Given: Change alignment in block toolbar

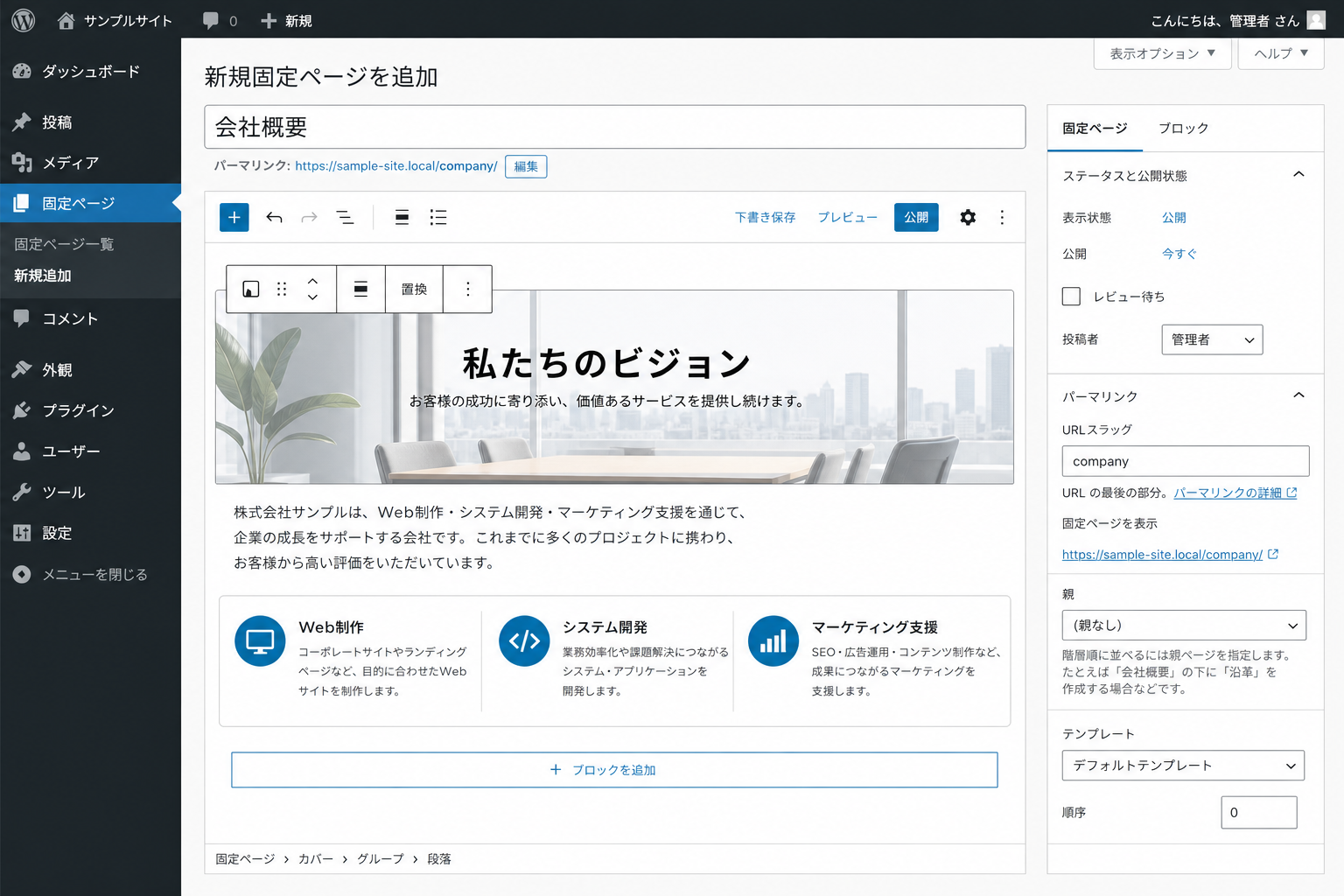Looking at the screenshot, I should pos(360,289).
